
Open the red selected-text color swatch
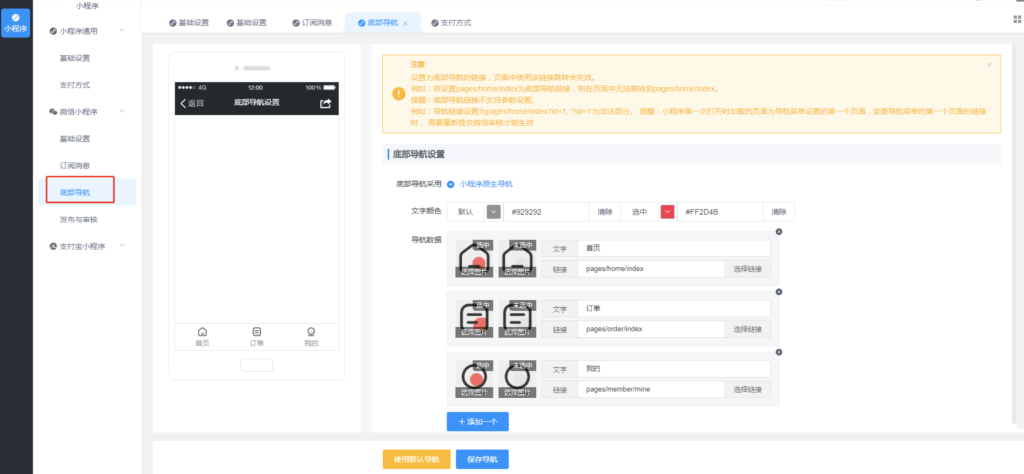(667, 212)
